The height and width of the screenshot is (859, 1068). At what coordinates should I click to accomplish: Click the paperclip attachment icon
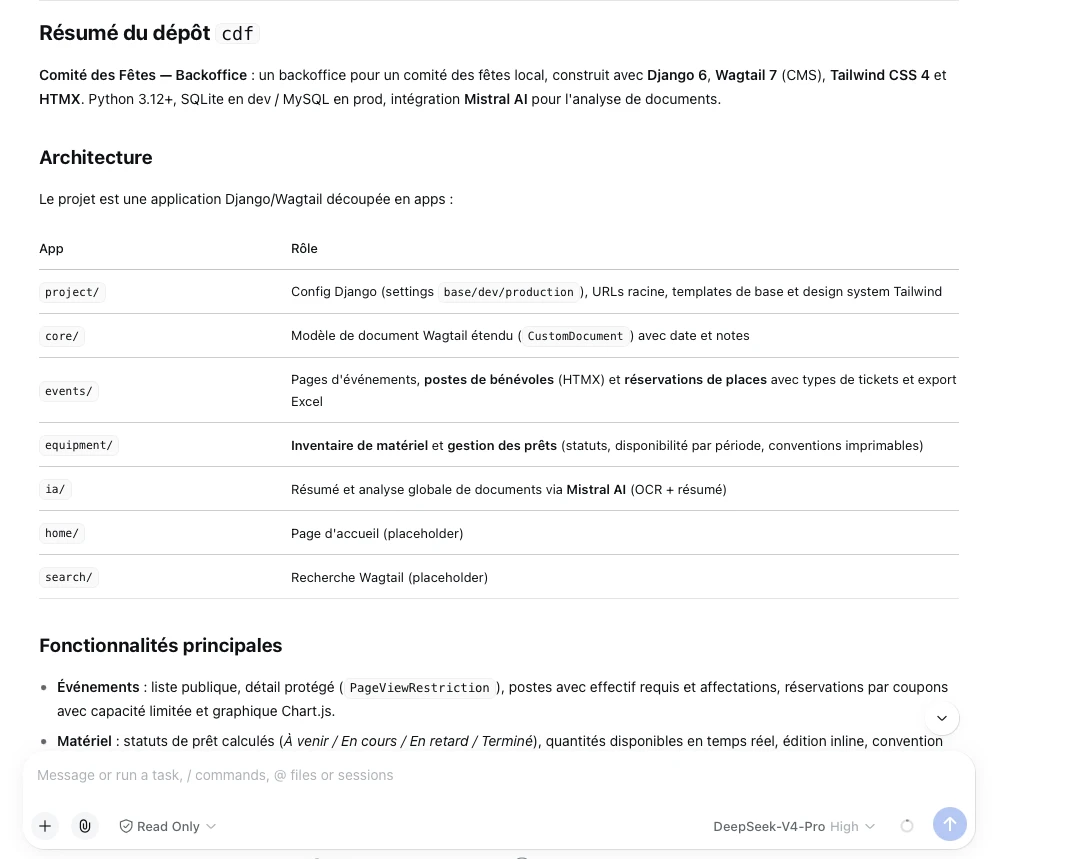click(84, 826)
